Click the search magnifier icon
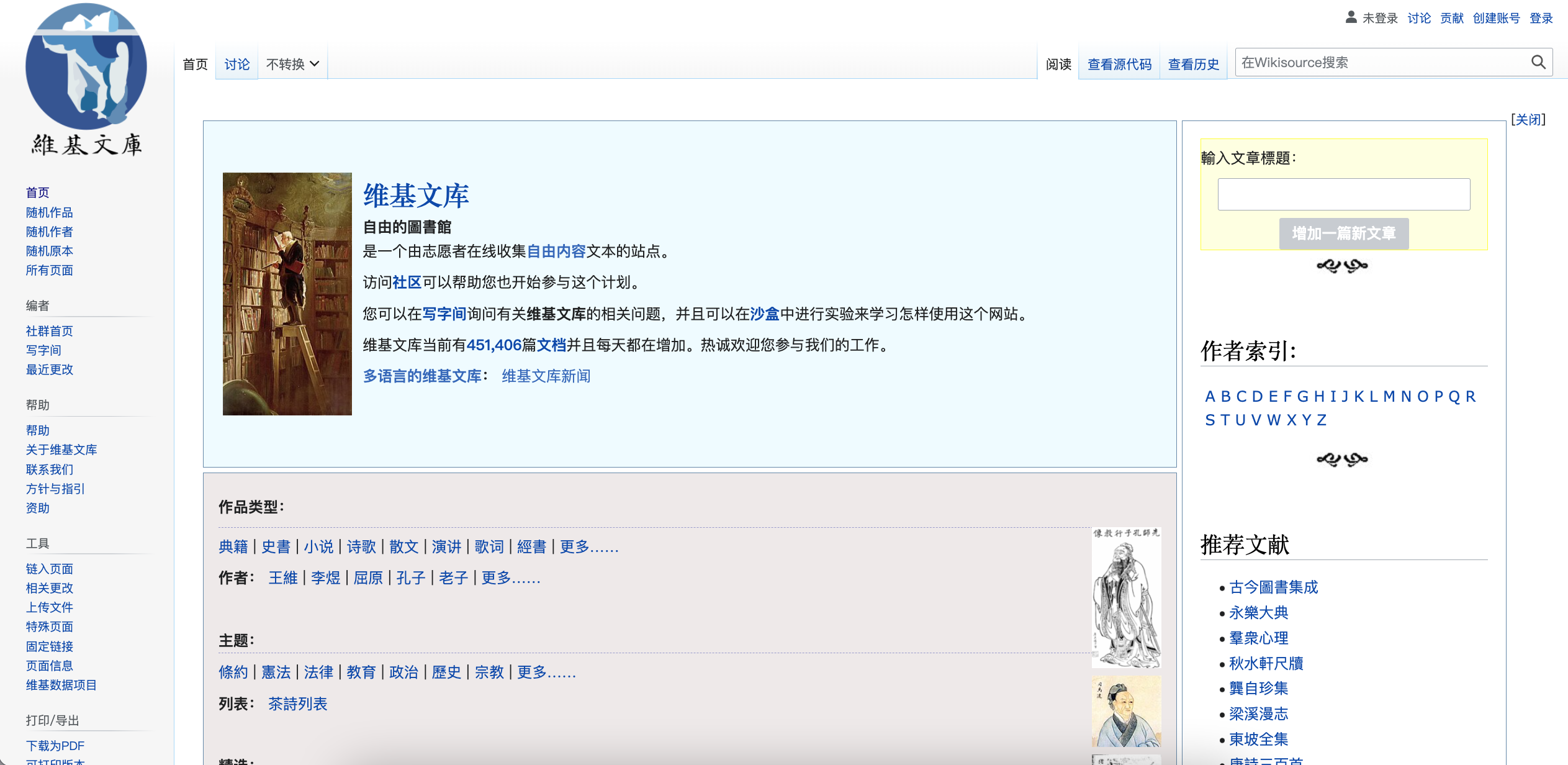Screen dimensions: 1568x765 pyautogui.click(x=1538, y=62)
